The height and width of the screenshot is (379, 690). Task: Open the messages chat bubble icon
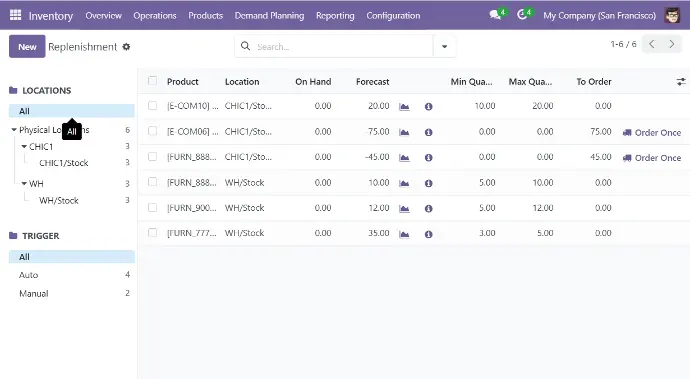495,15
